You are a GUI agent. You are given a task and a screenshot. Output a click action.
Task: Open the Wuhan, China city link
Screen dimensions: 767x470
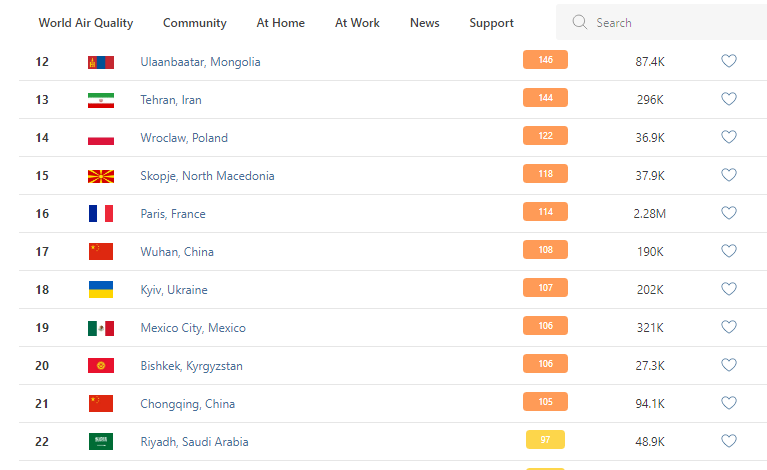177,252
